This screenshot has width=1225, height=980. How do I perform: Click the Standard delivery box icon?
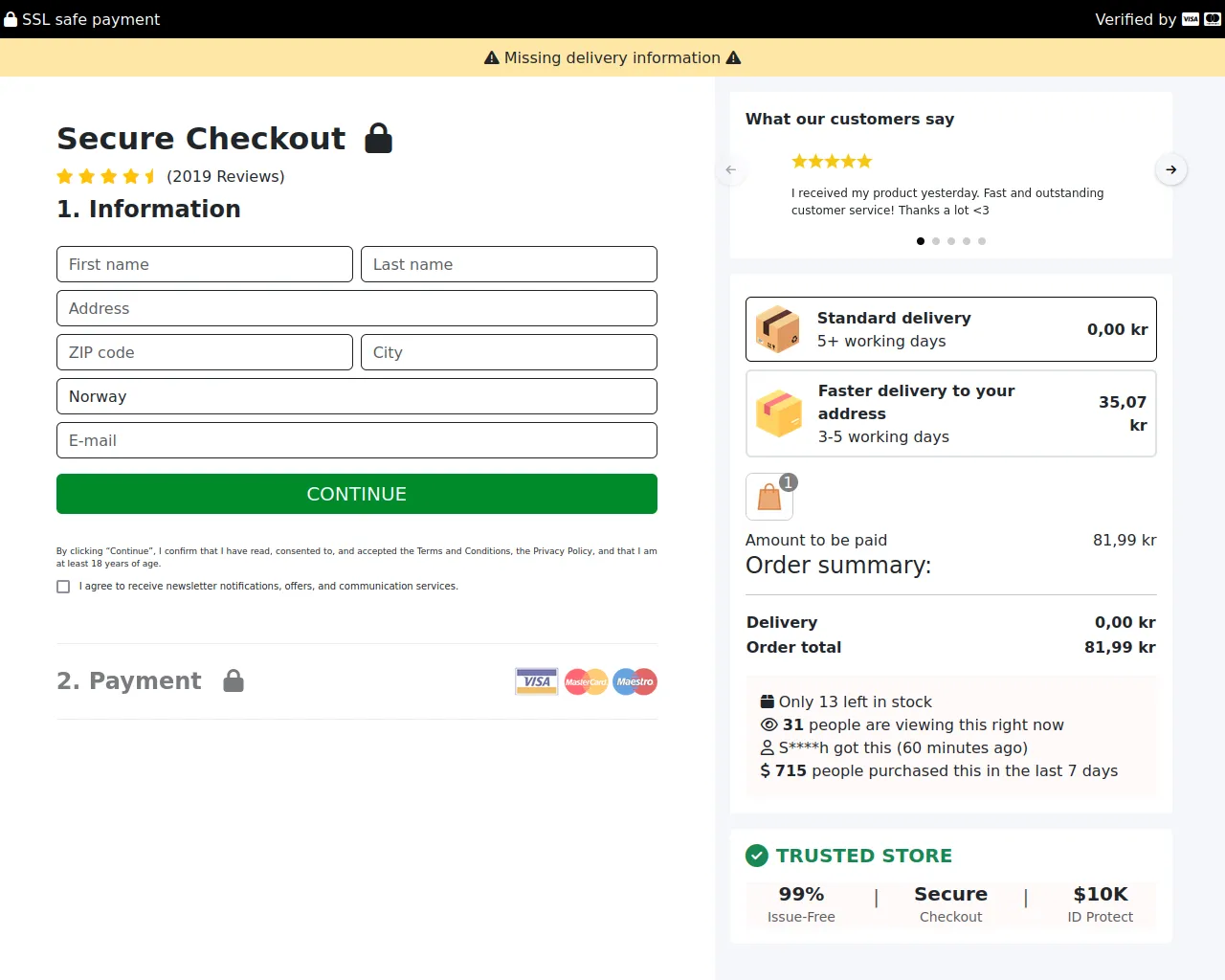(x=778, y=329)
